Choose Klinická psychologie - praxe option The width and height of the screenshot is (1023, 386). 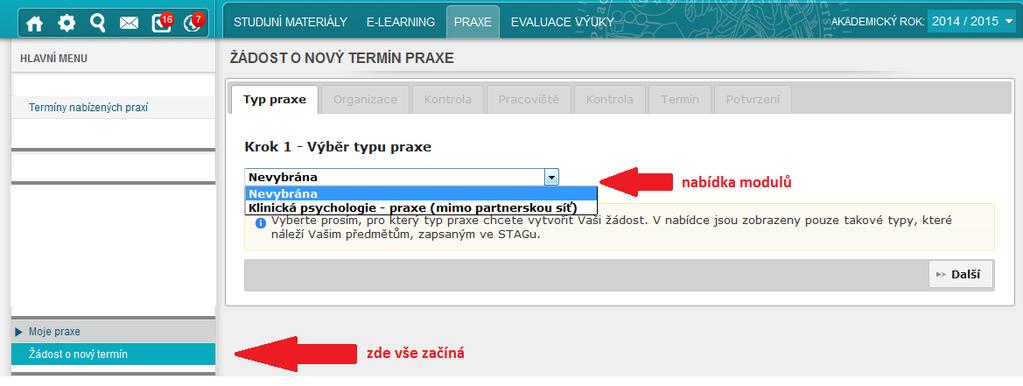click(x=421, y=208)
